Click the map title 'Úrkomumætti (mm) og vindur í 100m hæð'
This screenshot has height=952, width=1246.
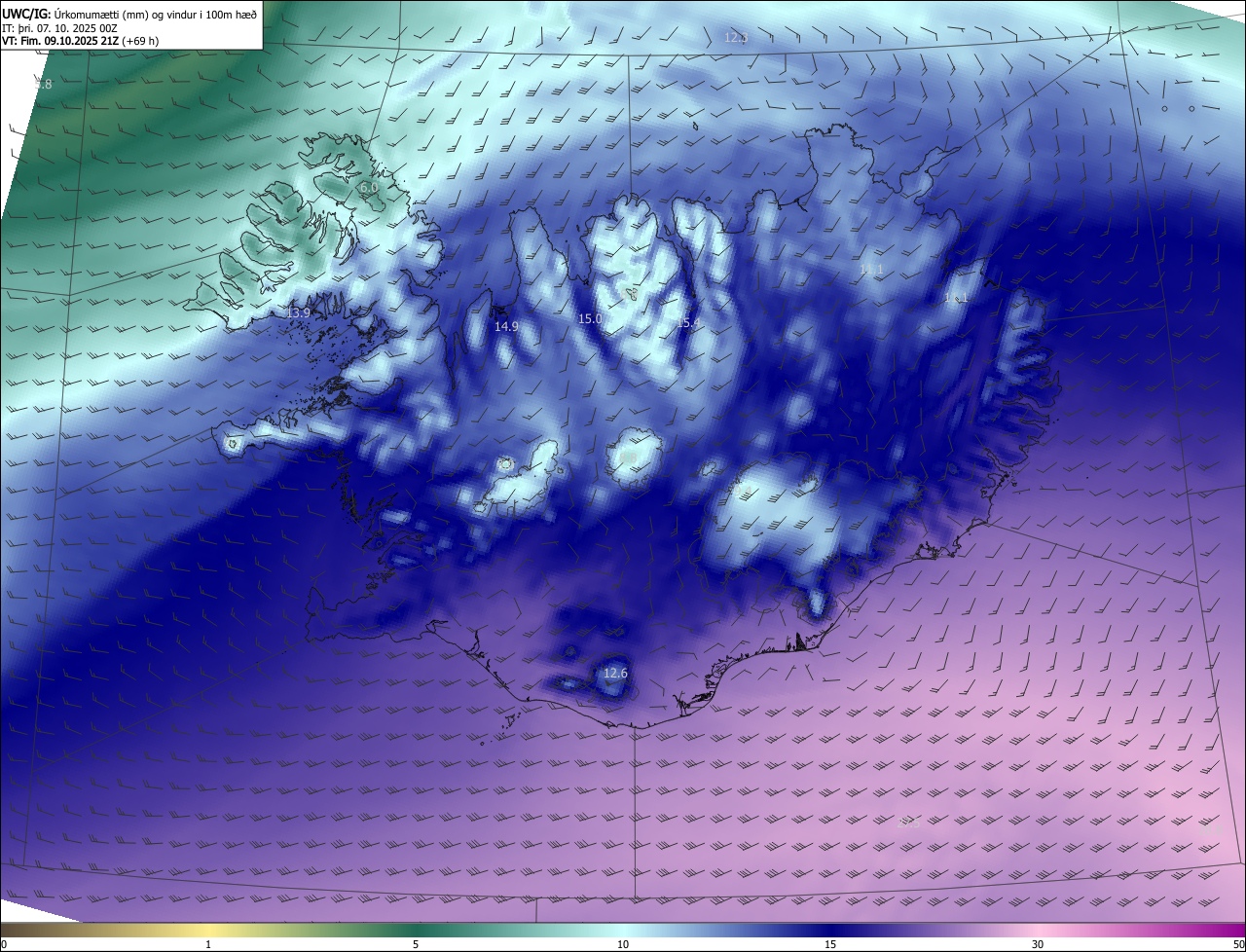coord(156,14)
